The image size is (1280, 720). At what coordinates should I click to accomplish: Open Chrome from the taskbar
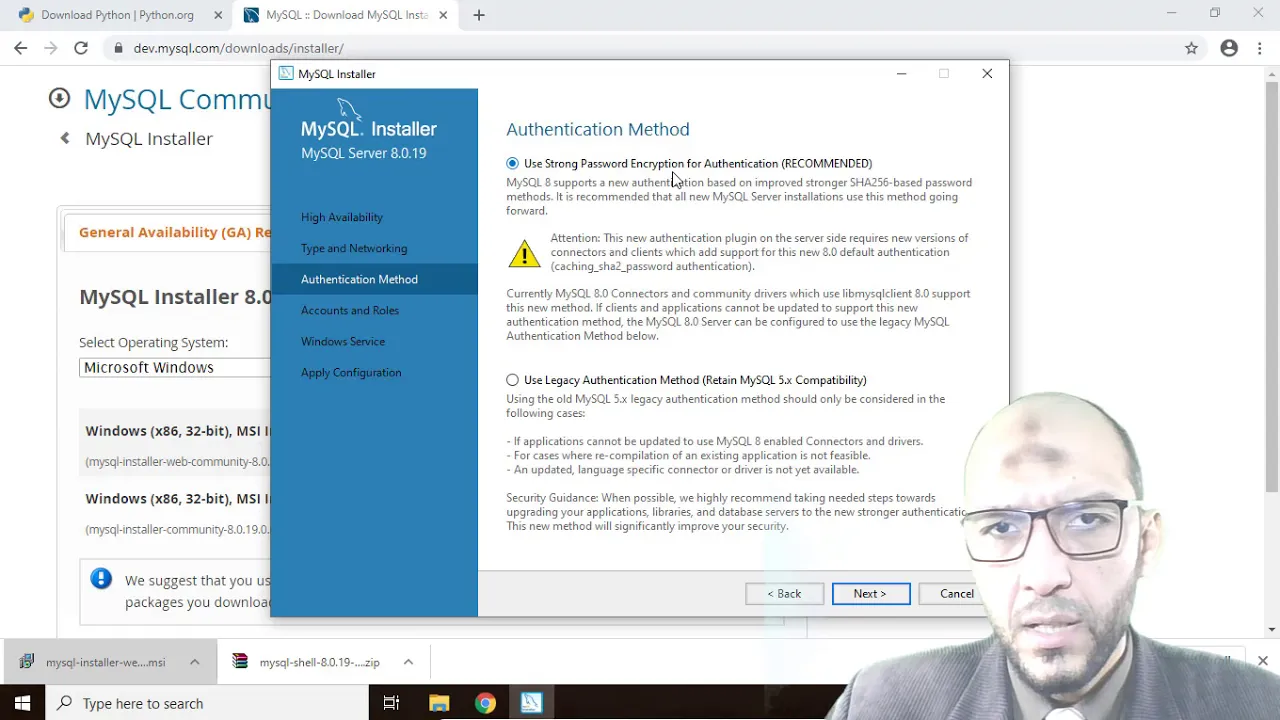(485, 703)
